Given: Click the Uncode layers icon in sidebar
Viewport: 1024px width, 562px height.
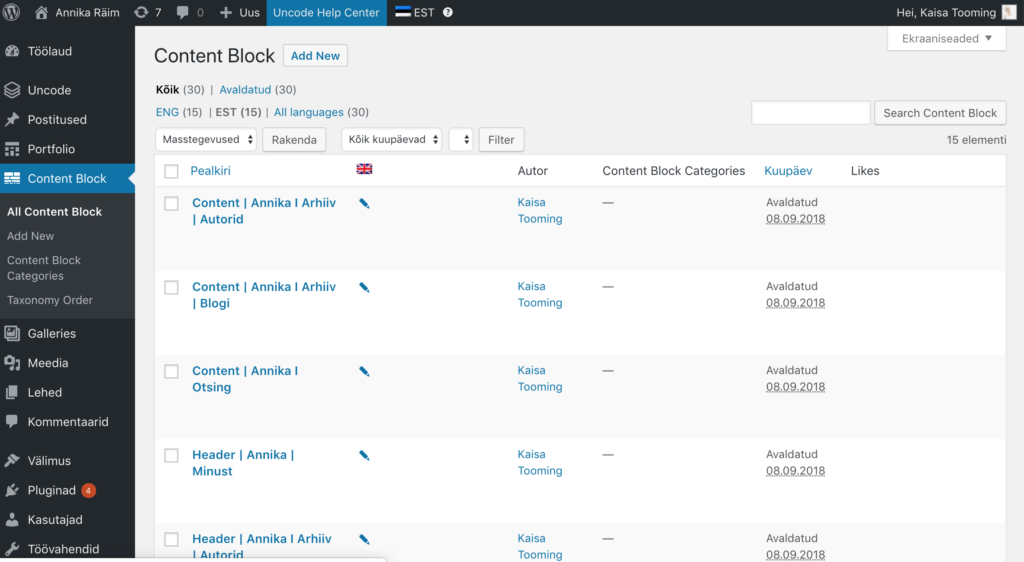Looking at the screenshot, I should pyautogui.click(x=12, y=90).
